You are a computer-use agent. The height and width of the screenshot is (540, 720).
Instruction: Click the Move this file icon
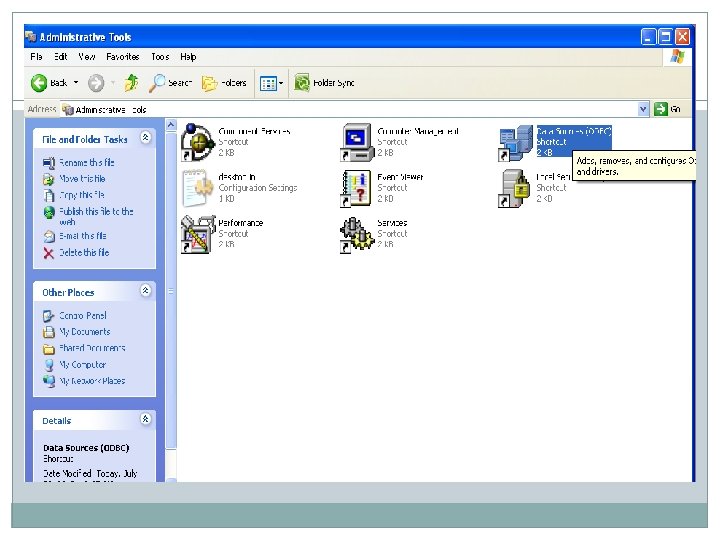(49, 179)
